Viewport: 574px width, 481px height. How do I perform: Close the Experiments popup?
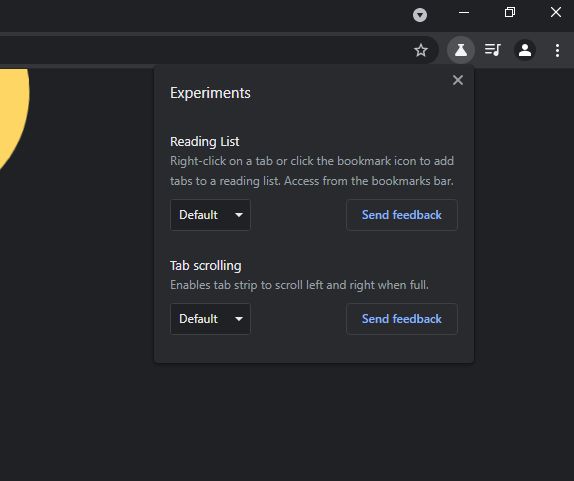[x=458, y=80]
